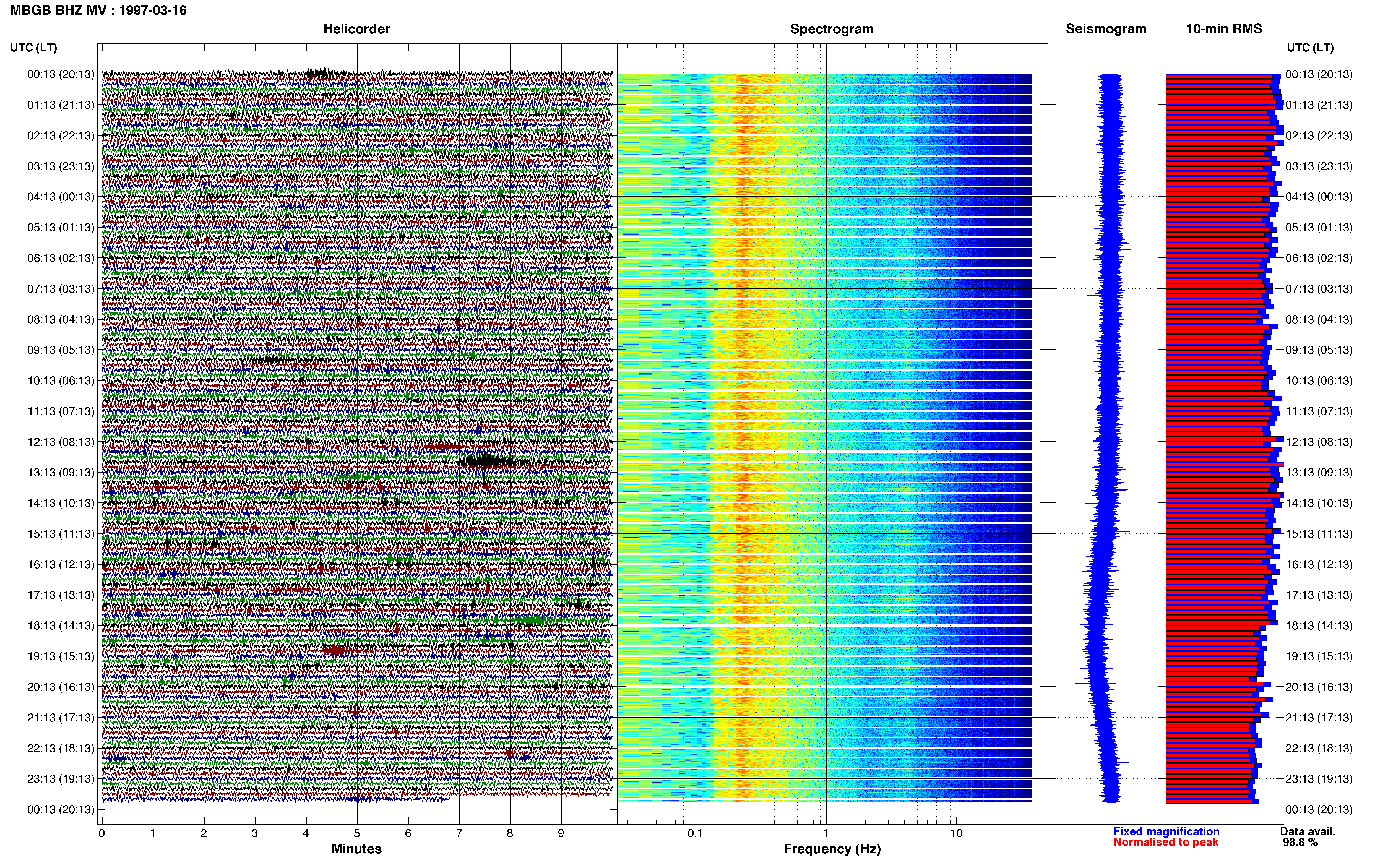
Task: Click the left '06:13 (02:13)' time label
Action: point(60,258)
